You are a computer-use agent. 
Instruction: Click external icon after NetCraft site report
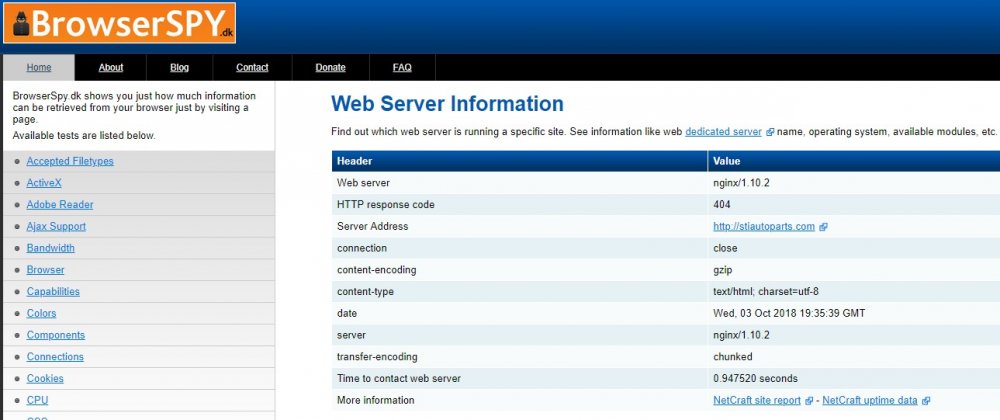coord(808,401)
